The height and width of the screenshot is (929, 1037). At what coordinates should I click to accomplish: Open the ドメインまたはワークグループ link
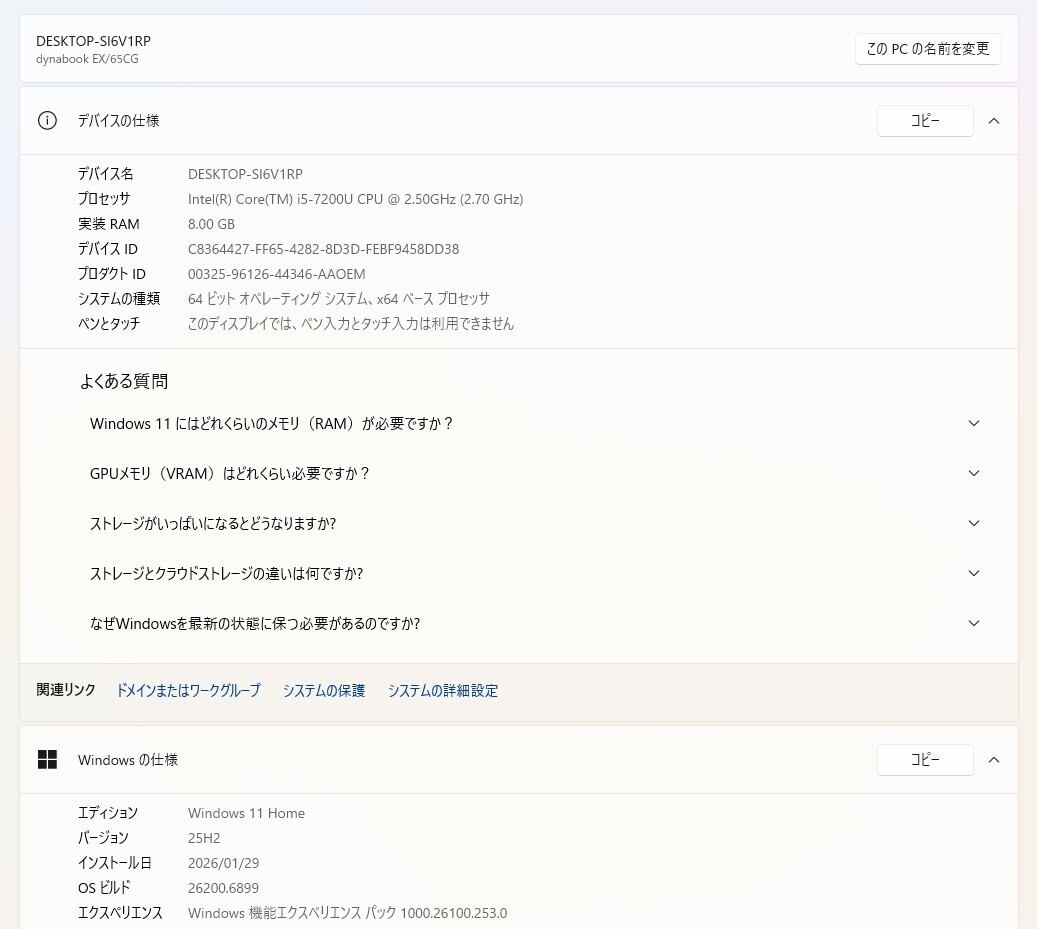coord(188,690)
